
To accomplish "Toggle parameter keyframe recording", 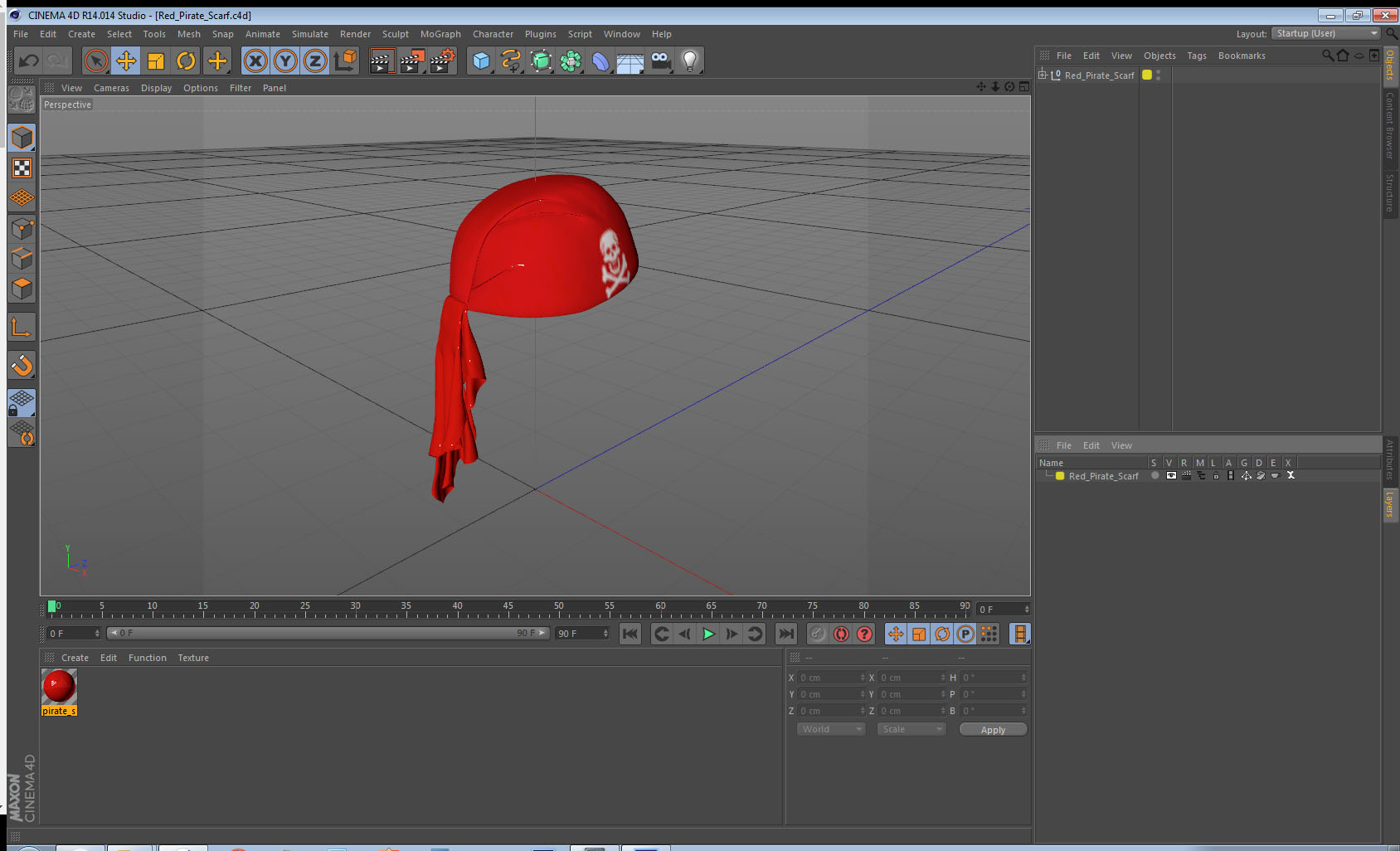I will tap(965, 634).
